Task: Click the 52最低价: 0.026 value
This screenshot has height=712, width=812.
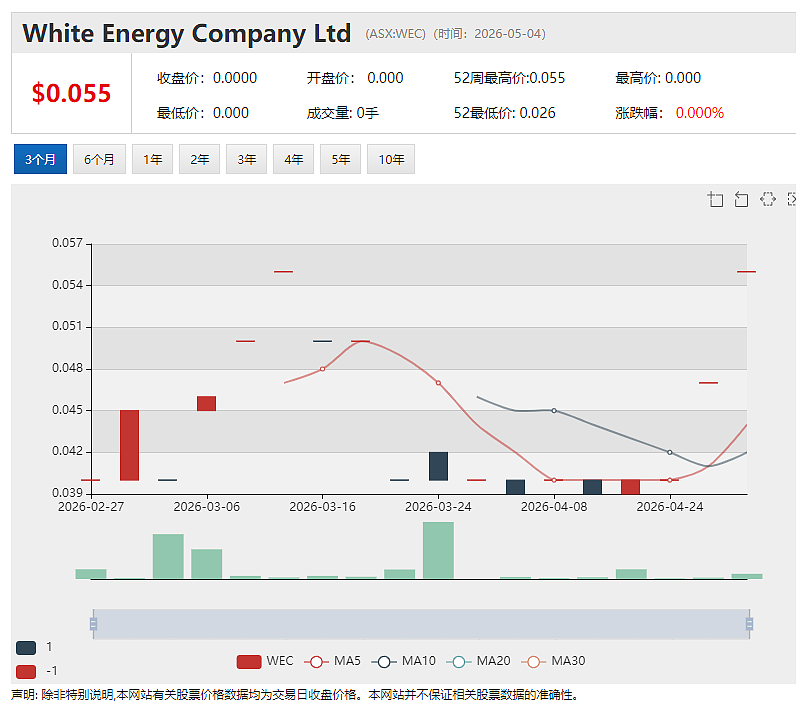Action: click(505, 113)
